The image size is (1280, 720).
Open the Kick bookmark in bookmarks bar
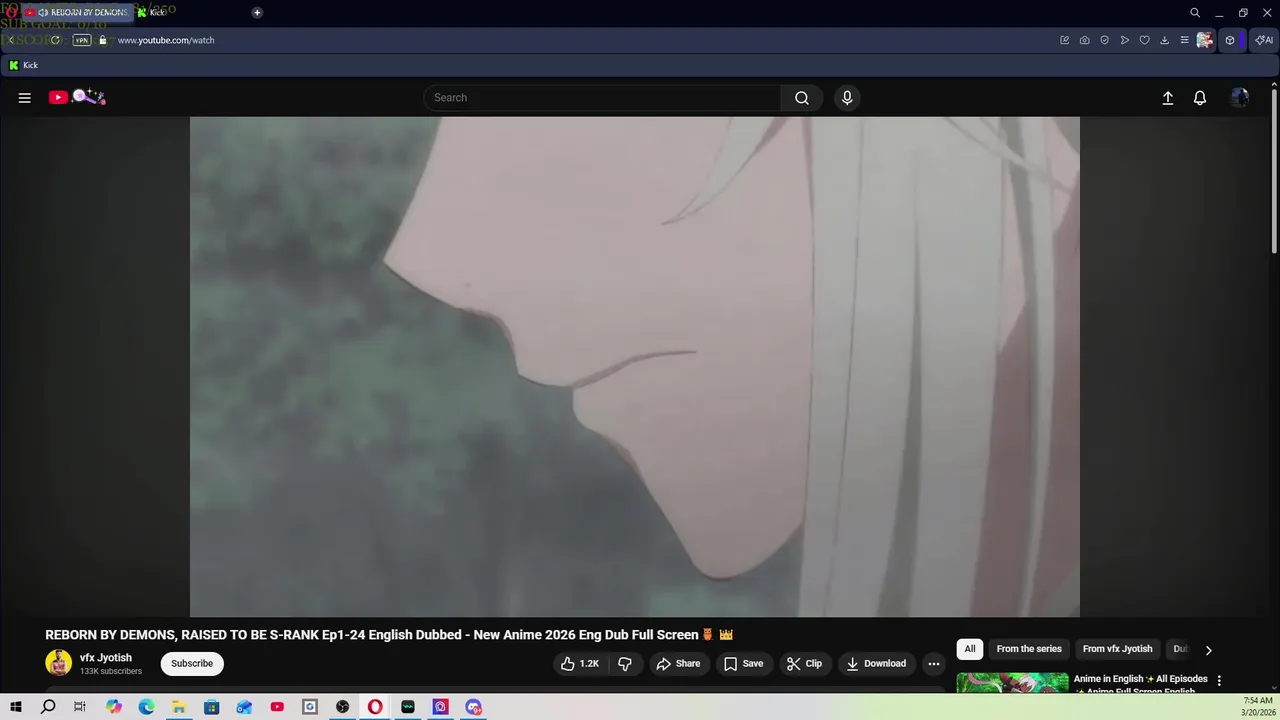pos(23,65)
